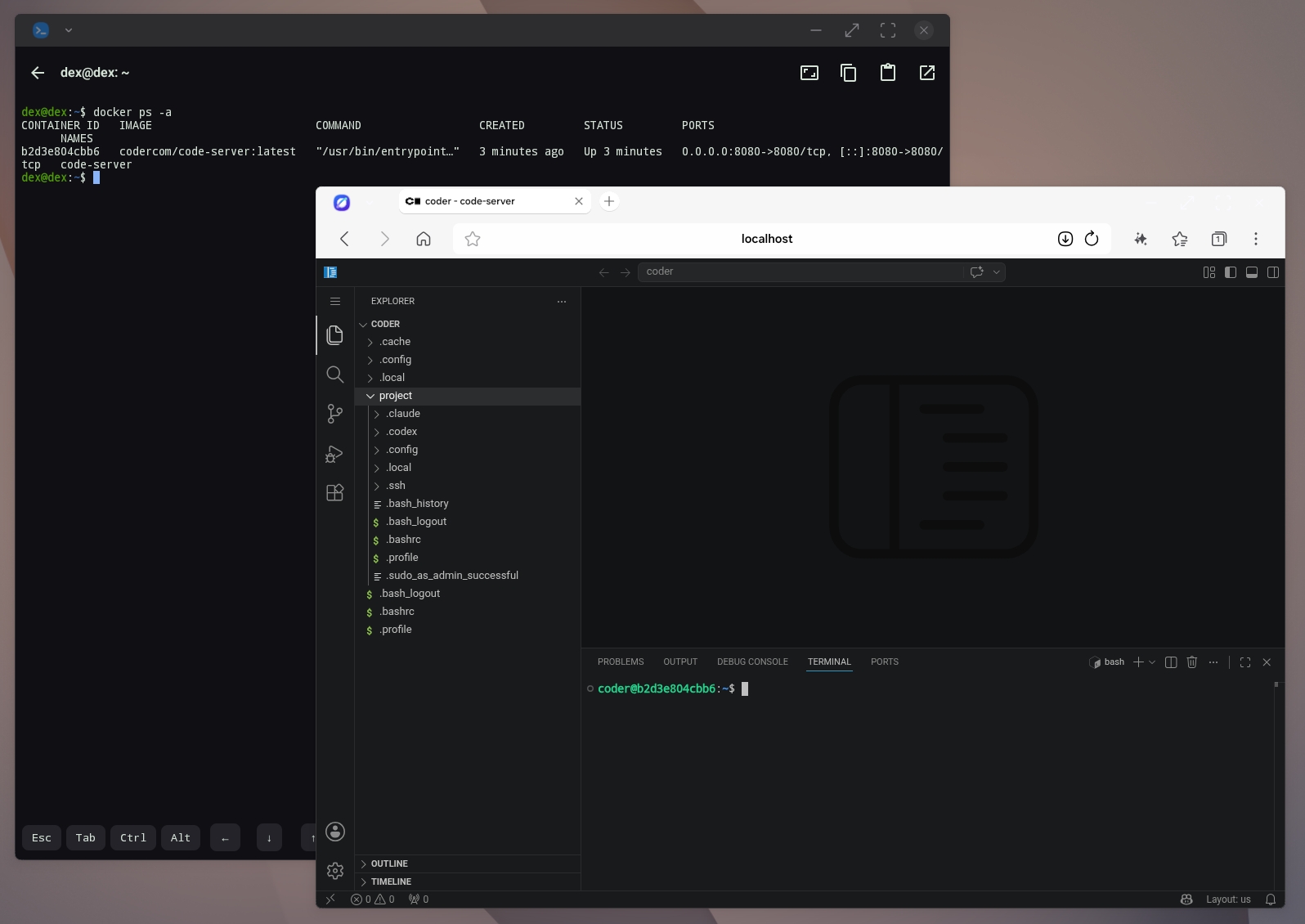
Task: Switch to the DEBUG CONSOLE tab
Action: (x=752, y=662)
